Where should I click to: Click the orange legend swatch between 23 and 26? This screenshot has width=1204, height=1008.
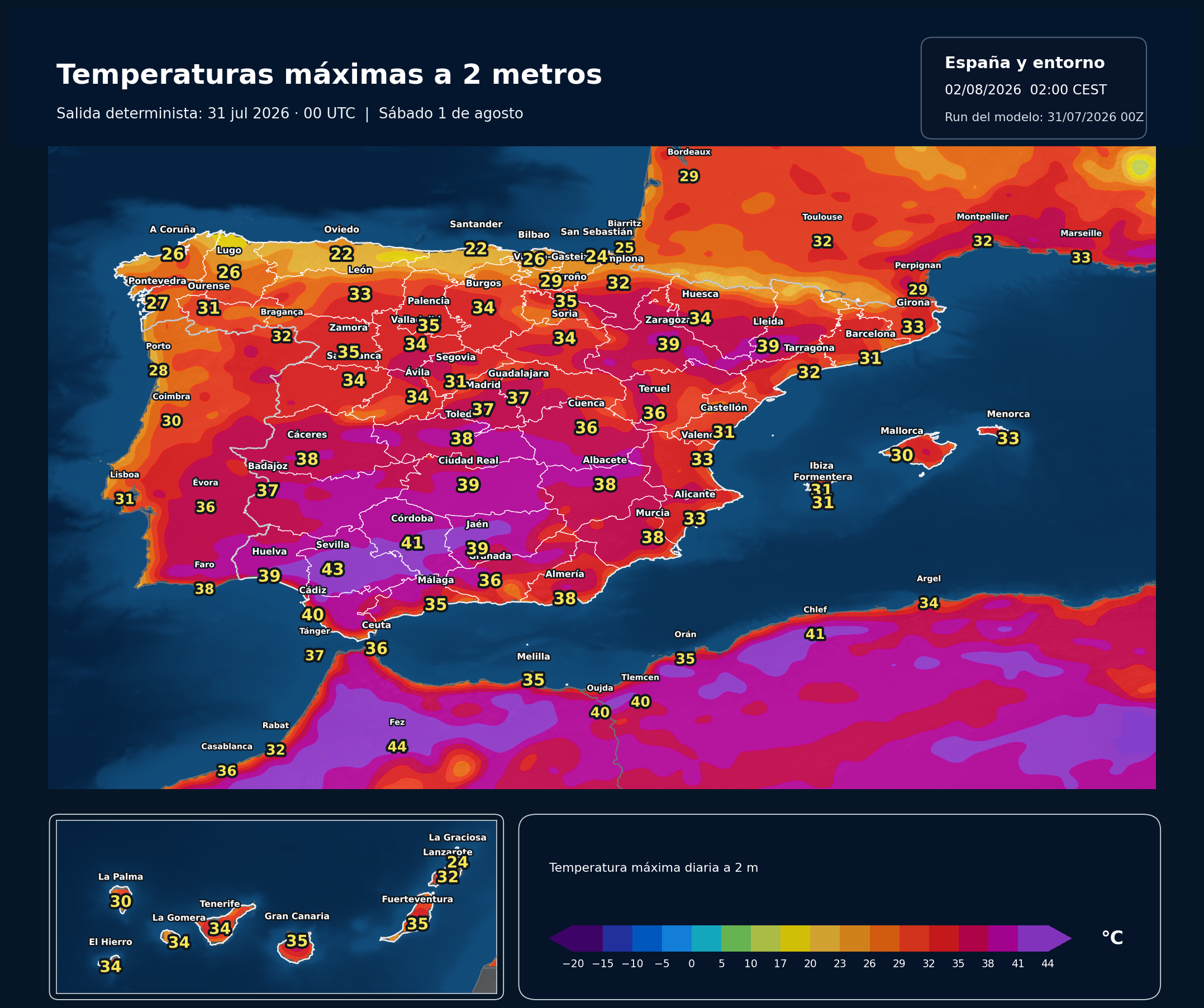click(855, 938)
